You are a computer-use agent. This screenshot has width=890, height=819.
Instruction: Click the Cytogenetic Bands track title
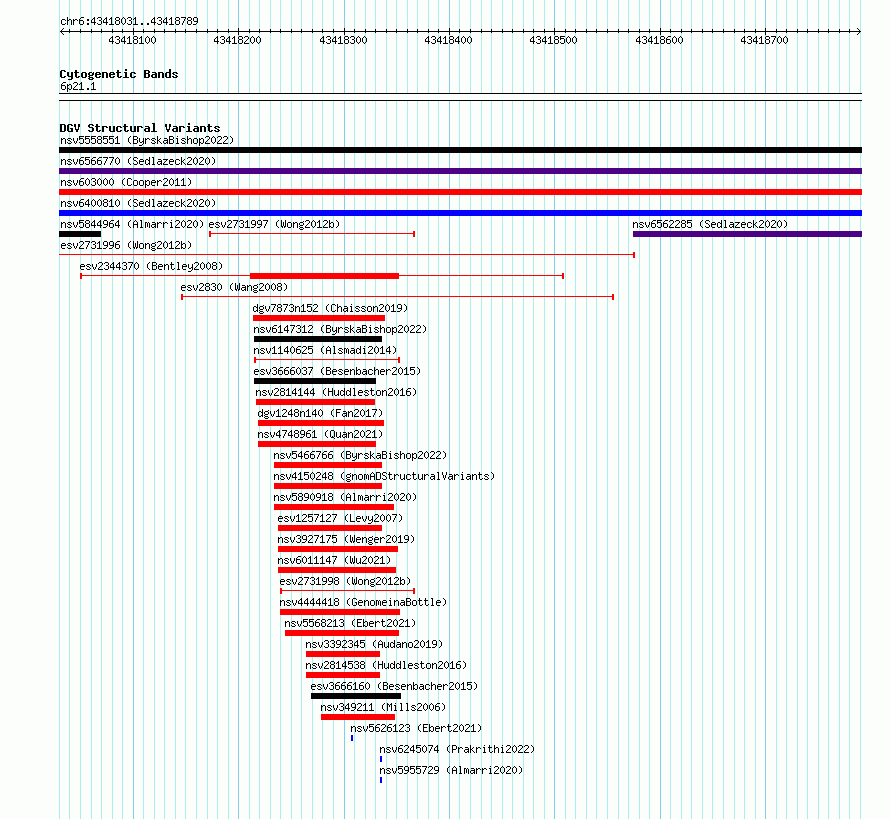pos(119,74)
